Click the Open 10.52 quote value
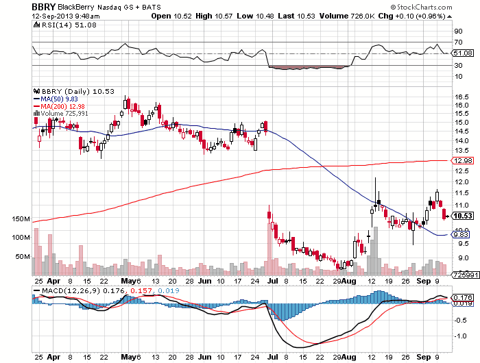Viewport: 480px width, 363px height. 171,16
